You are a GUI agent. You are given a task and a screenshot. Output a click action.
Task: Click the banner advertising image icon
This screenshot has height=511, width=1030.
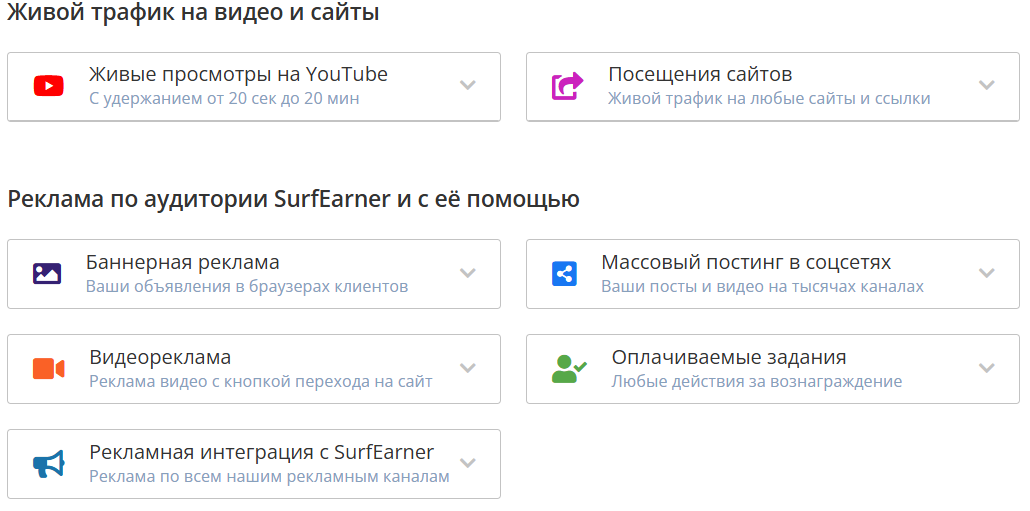click(x=47, y=273)
